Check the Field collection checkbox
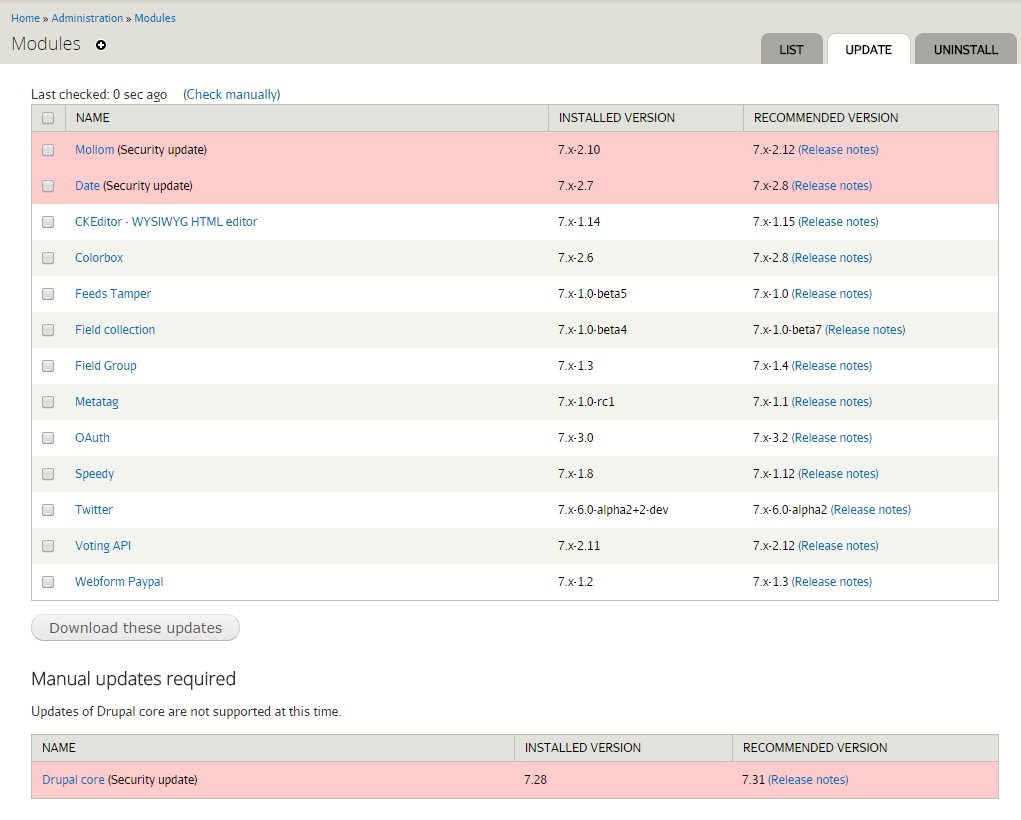1021x820 pixels. tap(48, 330)
